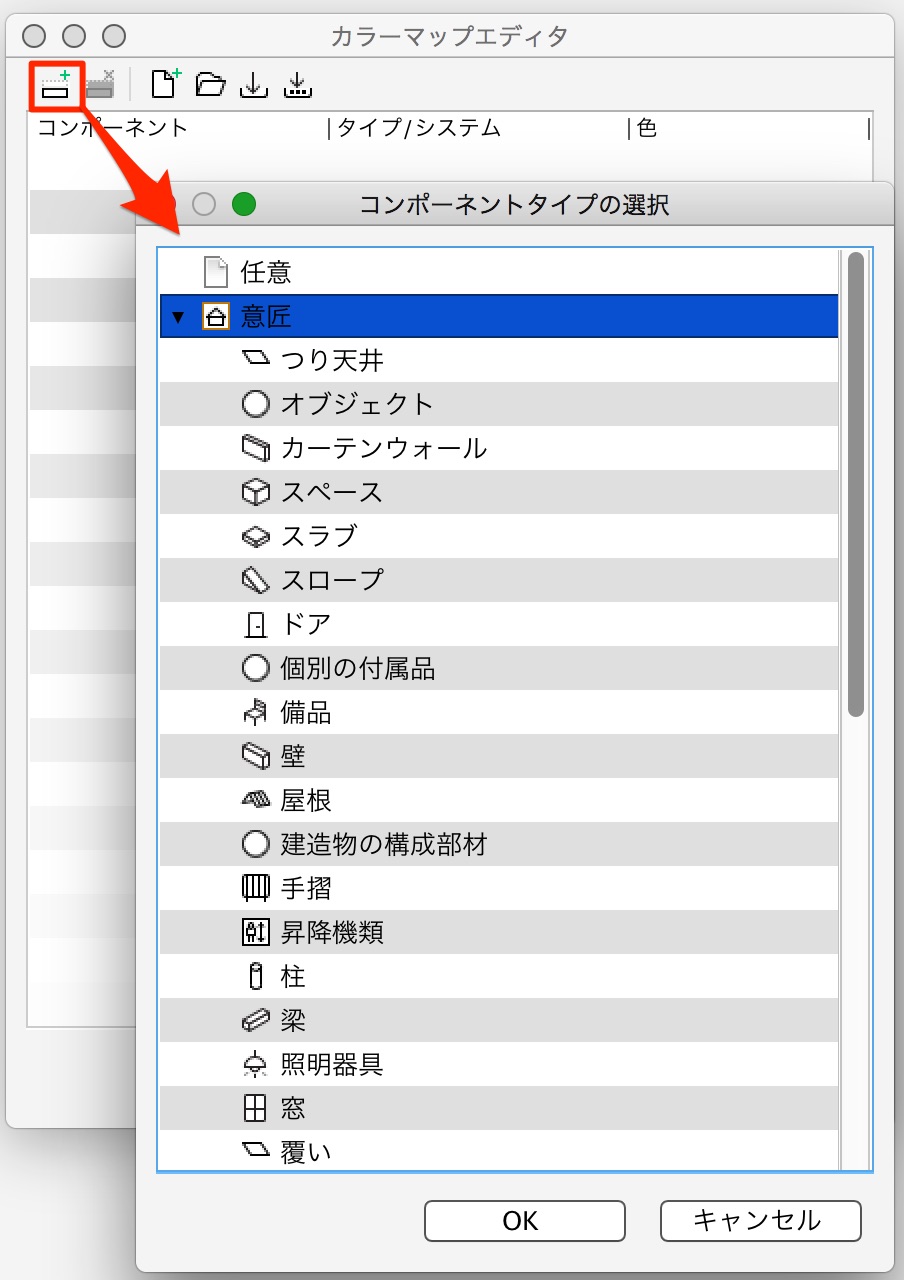The image size is (904, 1280).
Task: Pick the 覆い covering icon
Action: (x=256, y=1152)
